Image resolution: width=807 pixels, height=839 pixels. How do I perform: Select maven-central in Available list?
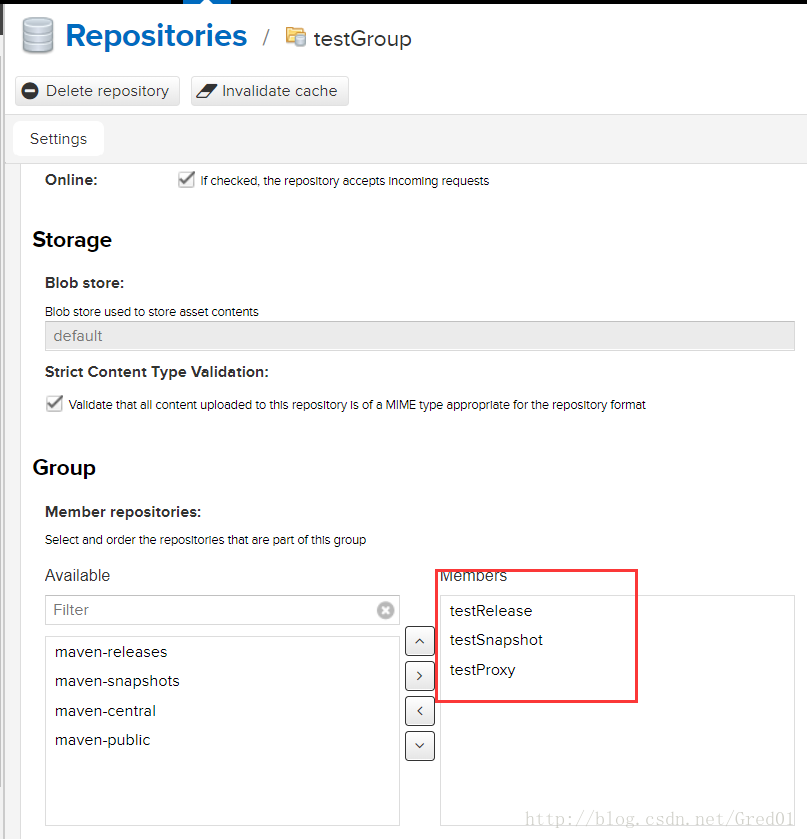(x=105, y=711)
